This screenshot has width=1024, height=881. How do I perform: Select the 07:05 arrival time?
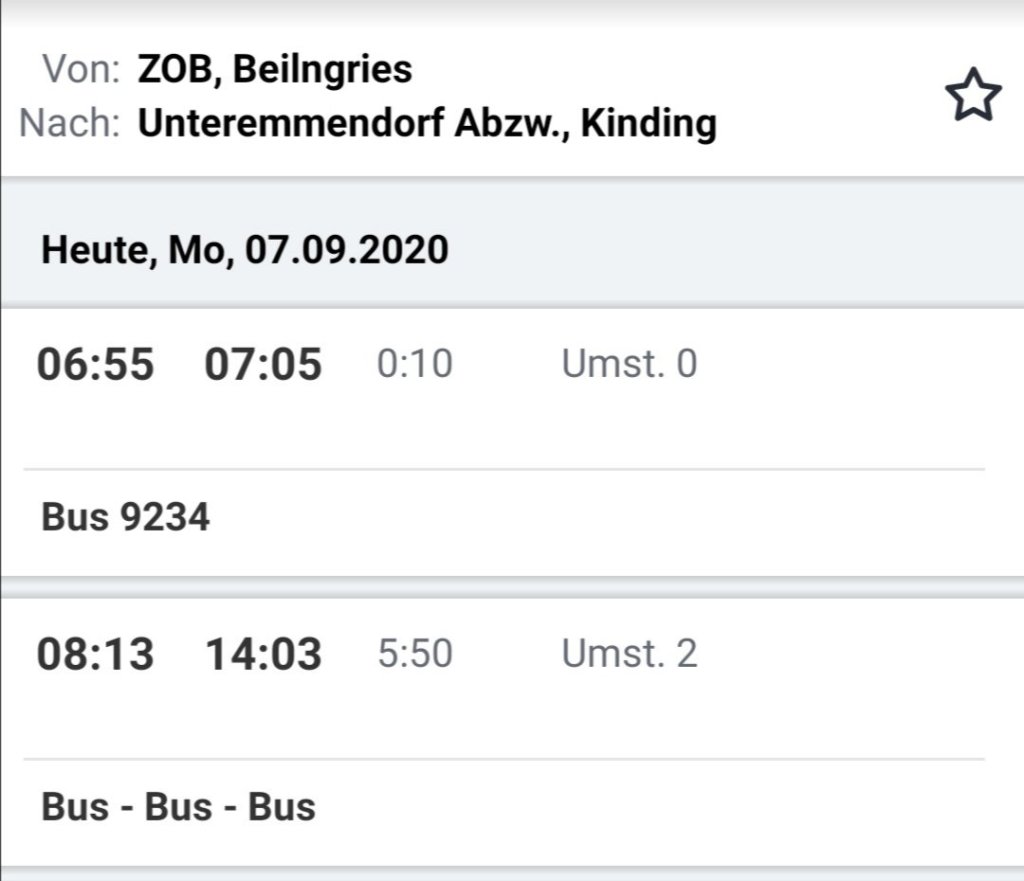click(x=263, y=364)
